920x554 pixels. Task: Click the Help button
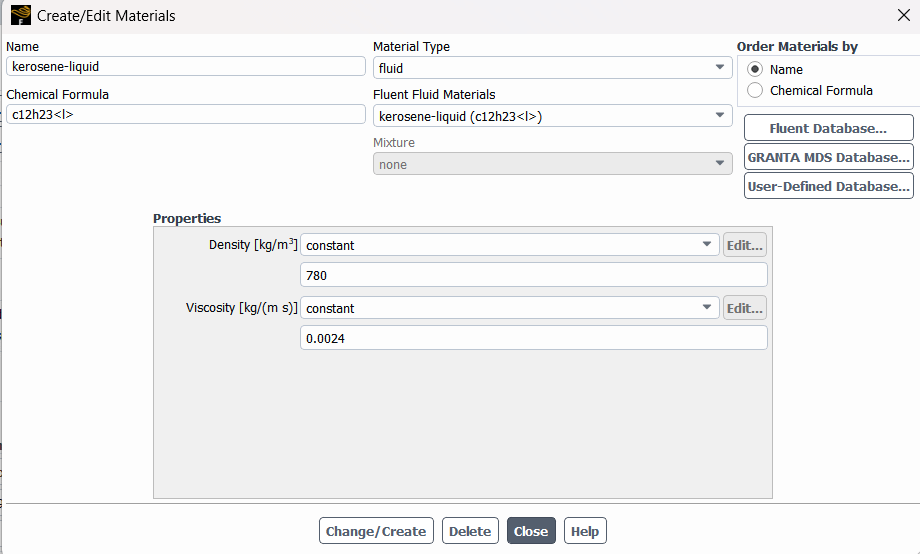click(x=585, y=531)
